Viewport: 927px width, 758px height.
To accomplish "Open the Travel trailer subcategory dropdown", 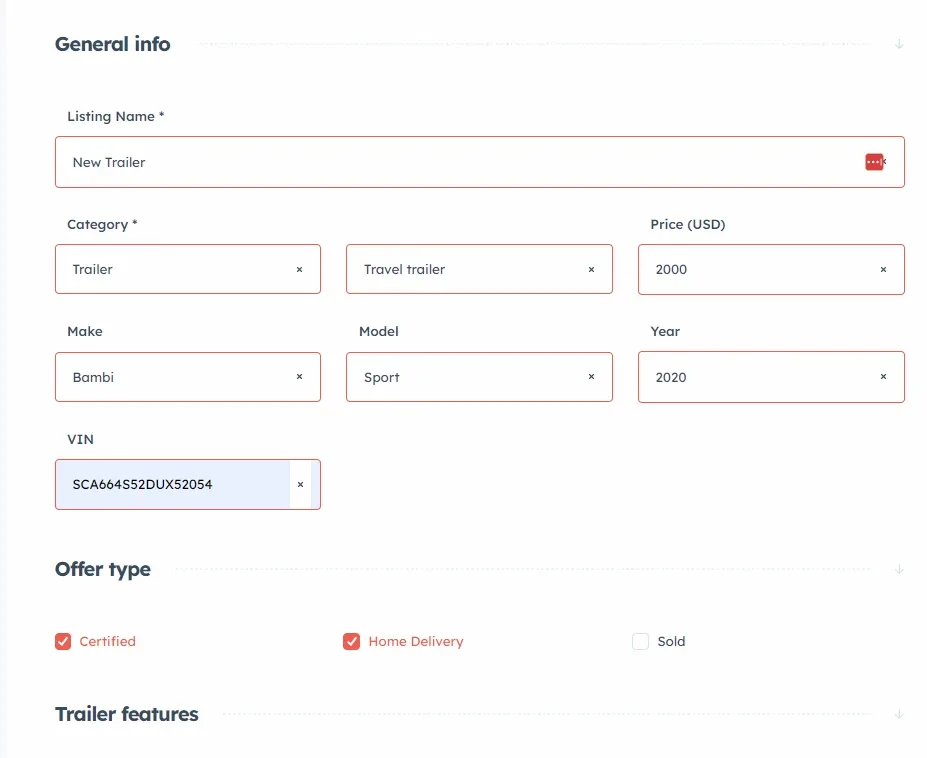I will [479, 269].
